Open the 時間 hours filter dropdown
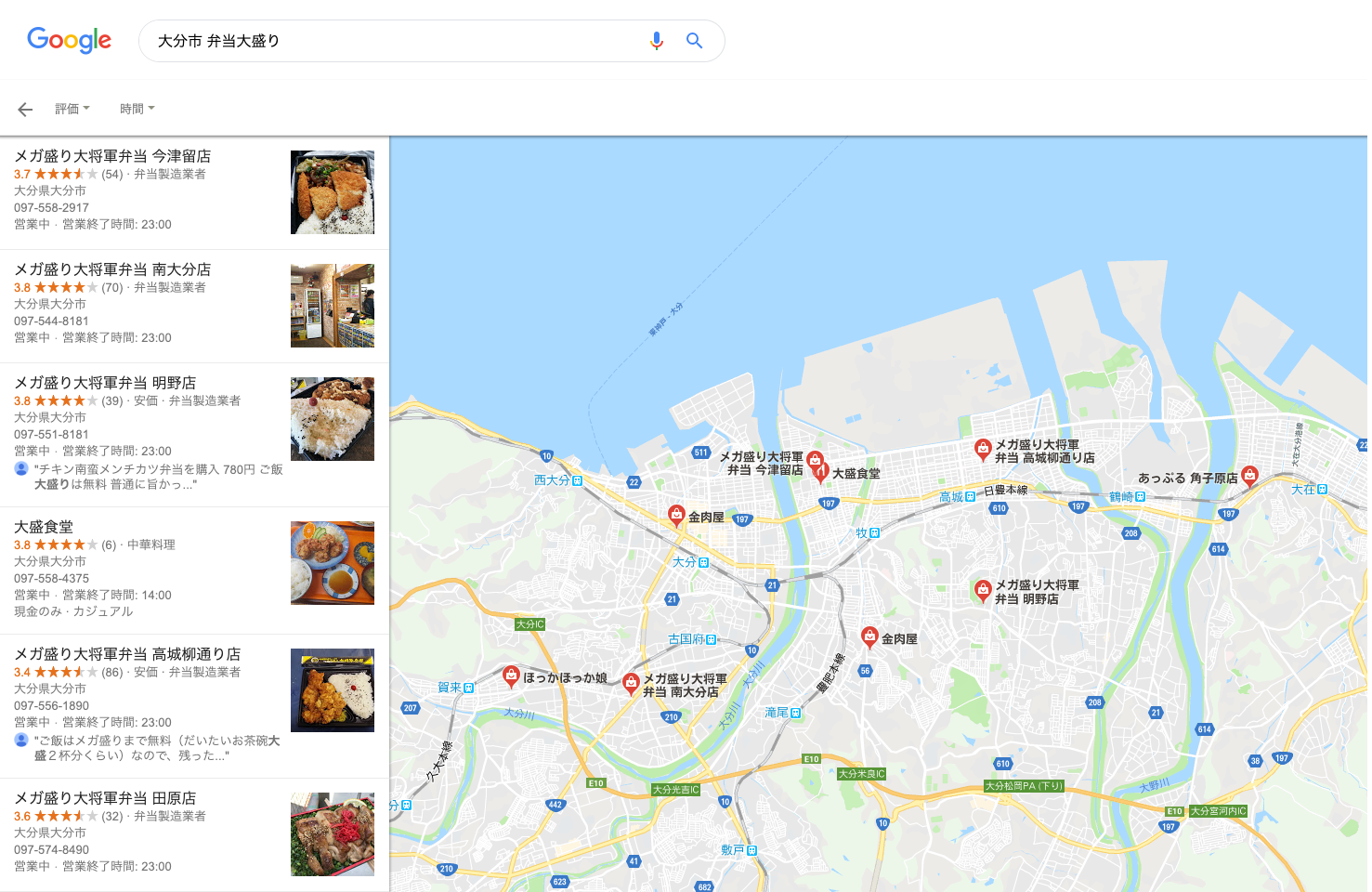The height and width of the screenshot is (892, 1372). [137, 109]
